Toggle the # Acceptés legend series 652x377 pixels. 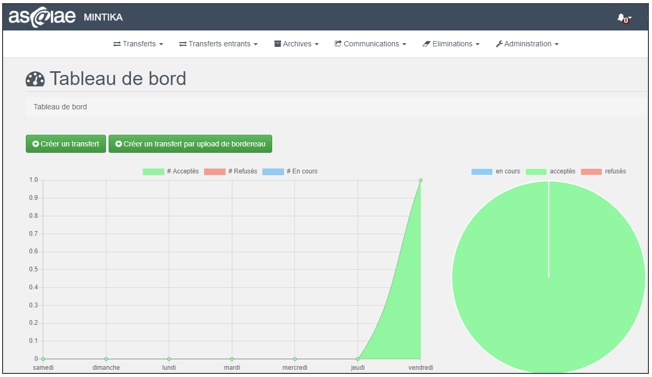170,171
